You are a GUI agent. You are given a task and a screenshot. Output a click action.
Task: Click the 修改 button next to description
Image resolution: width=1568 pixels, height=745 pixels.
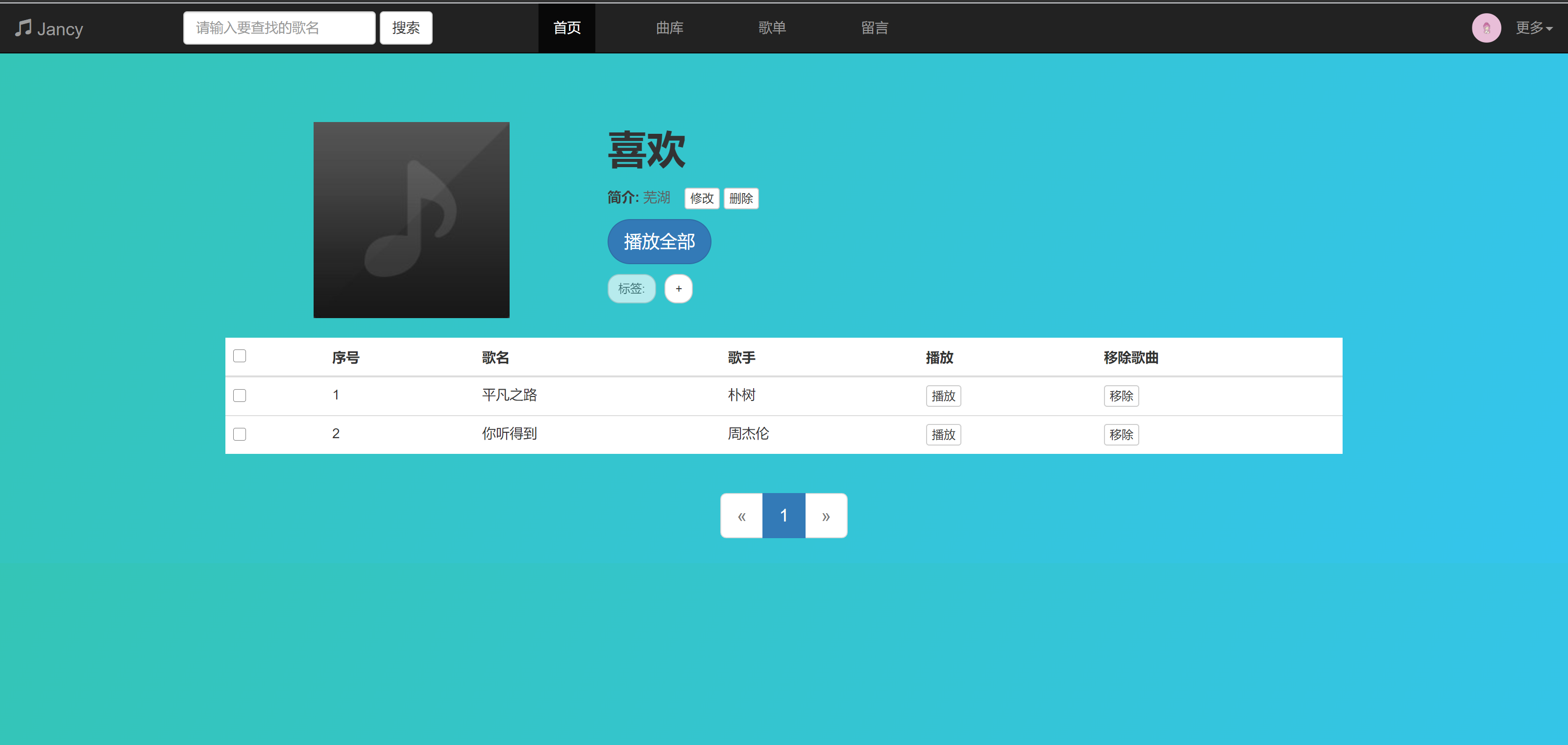tap(701, 199)
